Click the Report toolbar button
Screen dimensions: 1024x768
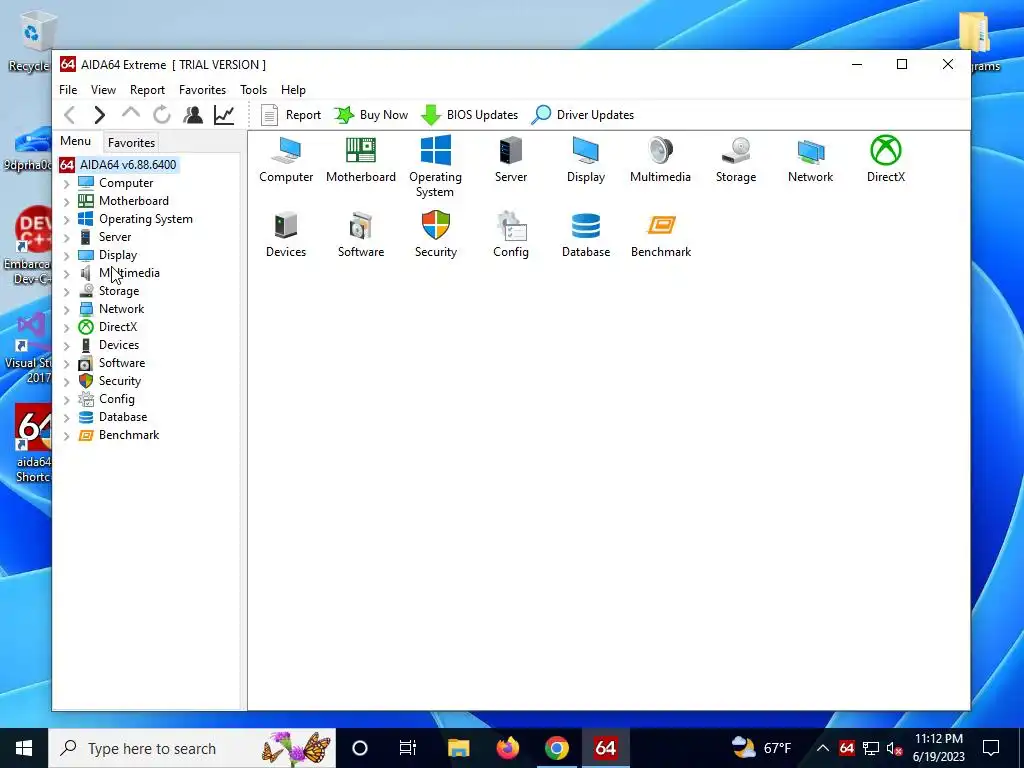pyautogui.click(x=291, y=115)
